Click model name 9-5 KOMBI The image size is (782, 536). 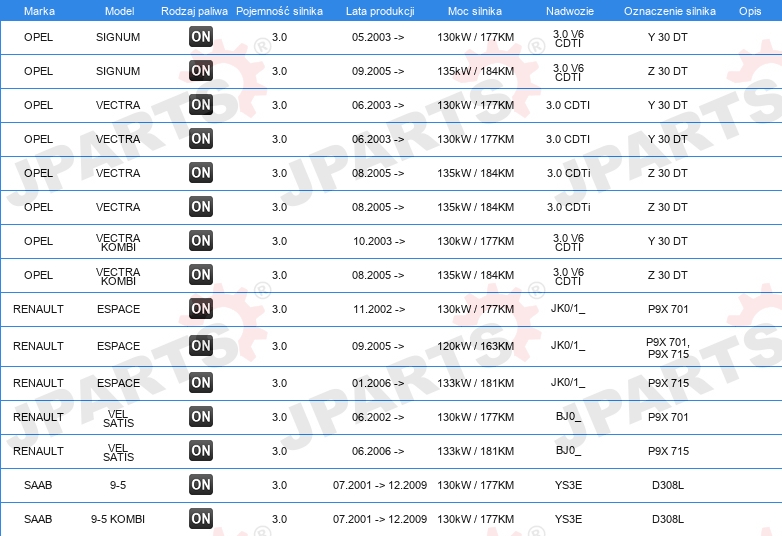pos(118,519)
